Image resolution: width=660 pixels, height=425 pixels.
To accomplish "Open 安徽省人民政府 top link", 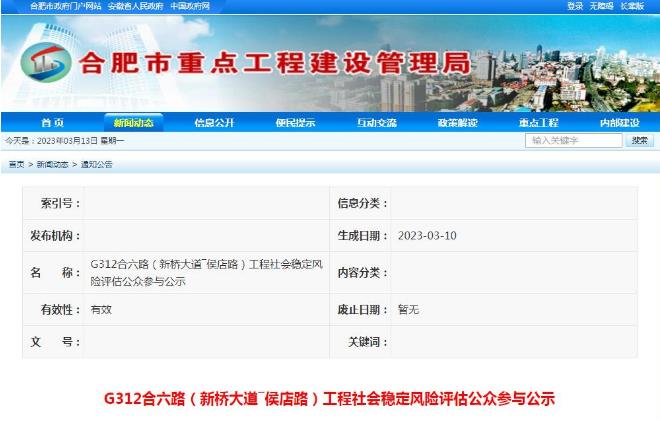I will (x=136, y=6).
